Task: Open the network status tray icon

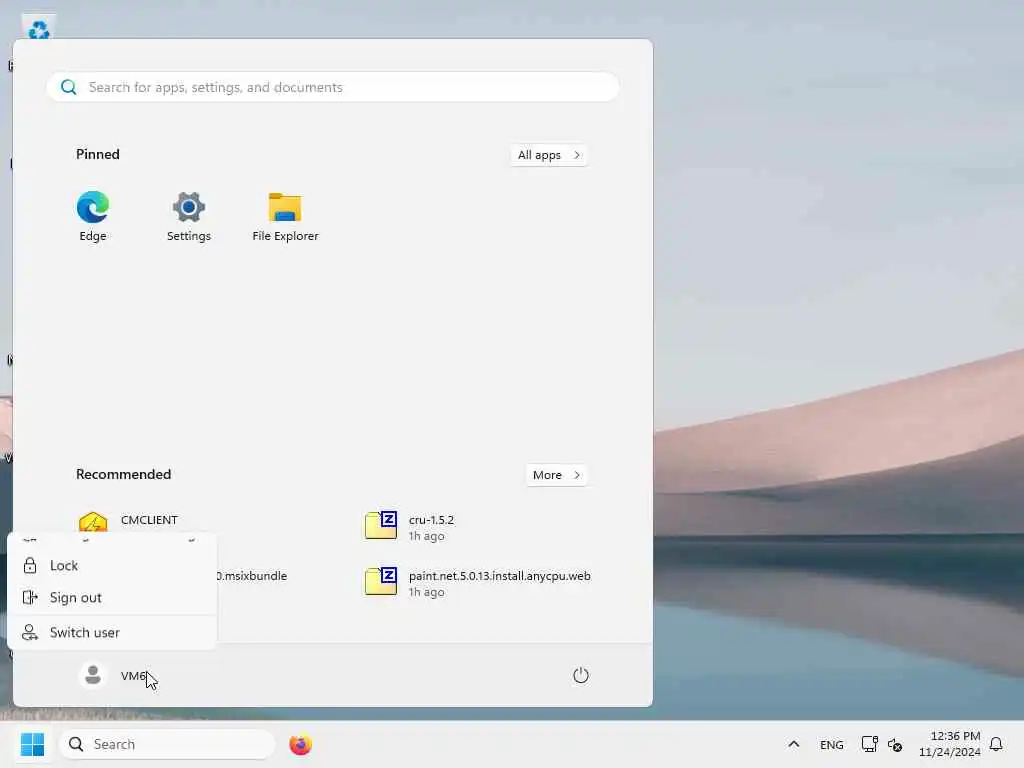Action: [x=869, y=744]
